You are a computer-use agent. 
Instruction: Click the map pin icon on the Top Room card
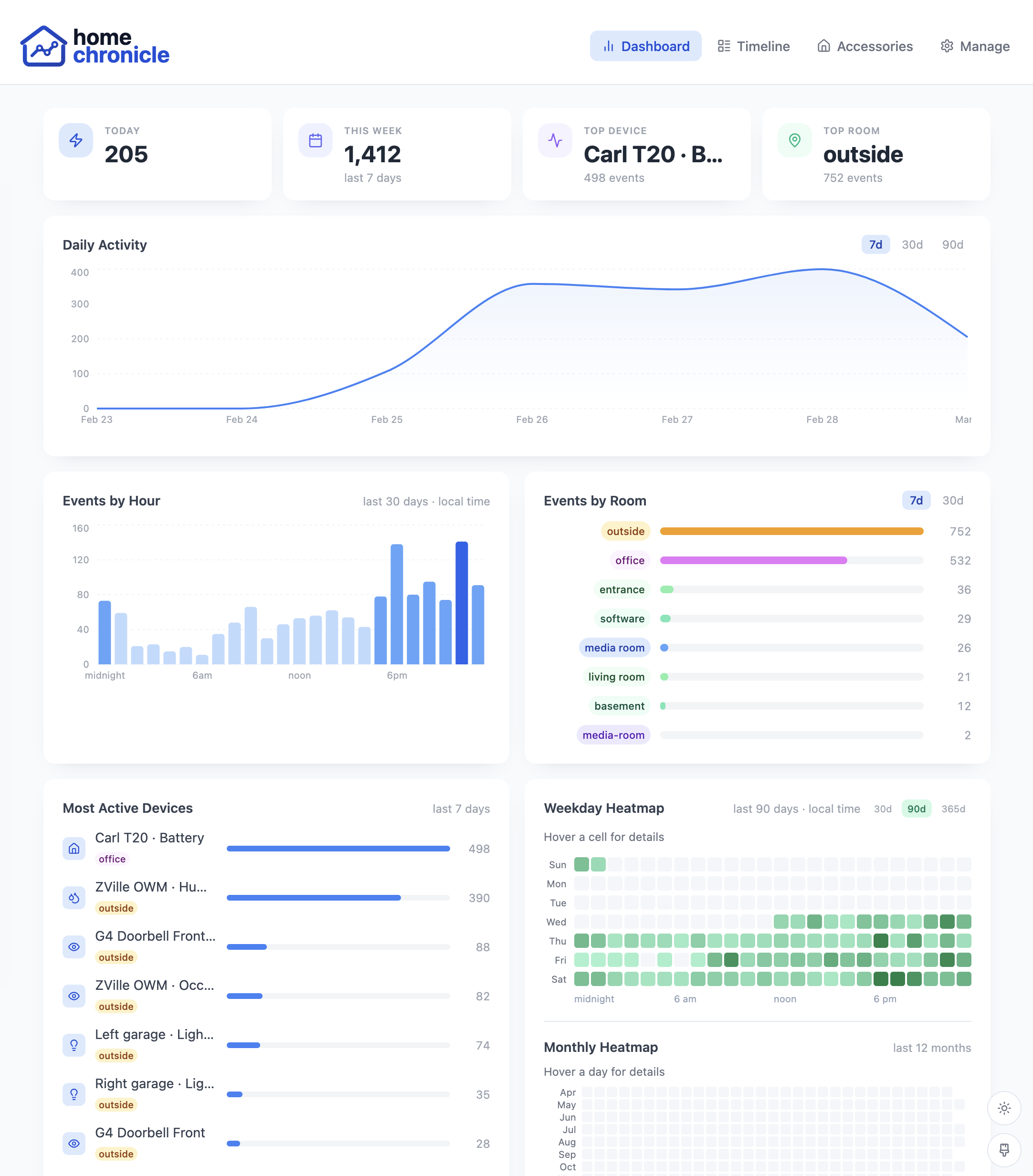[793, 140]
